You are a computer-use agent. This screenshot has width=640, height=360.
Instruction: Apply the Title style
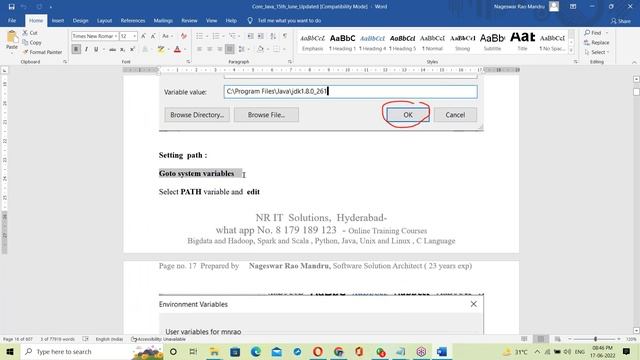522,42
